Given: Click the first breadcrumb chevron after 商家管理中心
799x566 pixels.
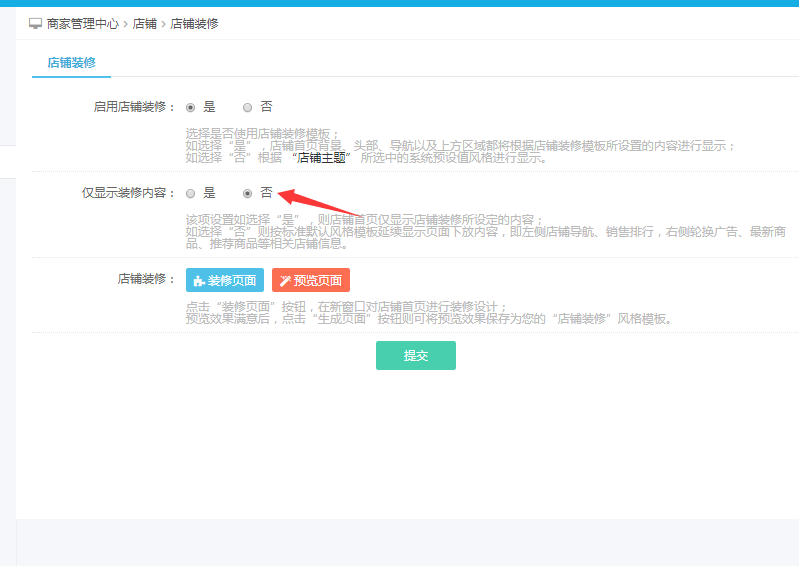Looking at the screenshot, I should [126, 23].
